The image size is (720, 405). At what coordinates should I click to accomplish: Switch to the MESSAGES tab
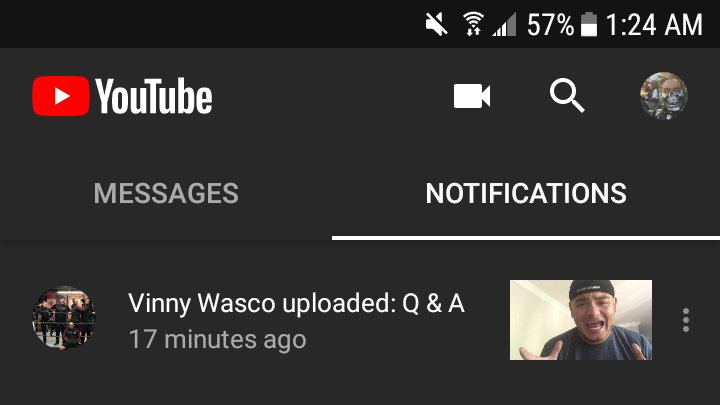[166, 193]
